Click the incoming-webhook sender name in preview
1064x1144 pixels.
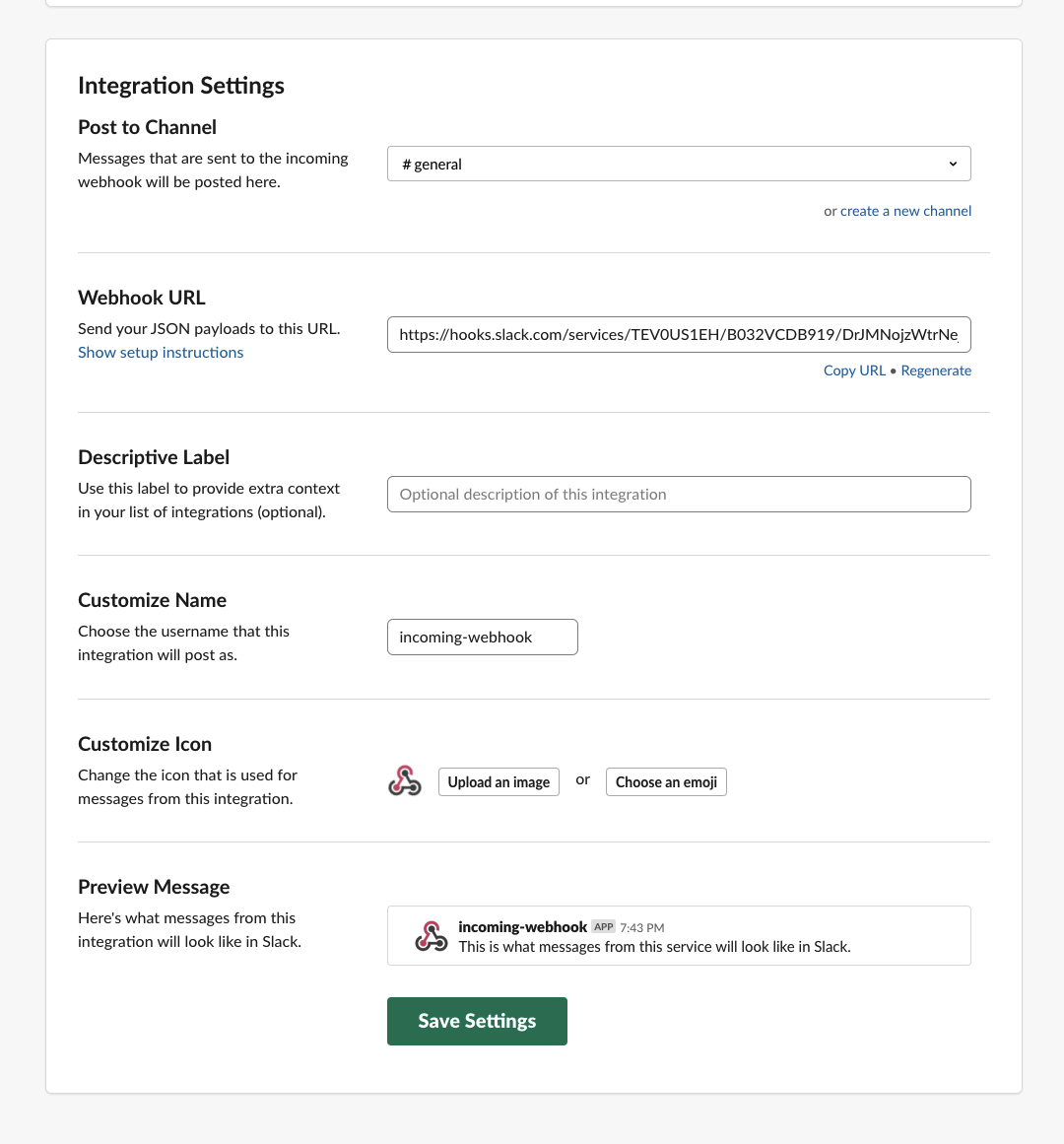522,927
